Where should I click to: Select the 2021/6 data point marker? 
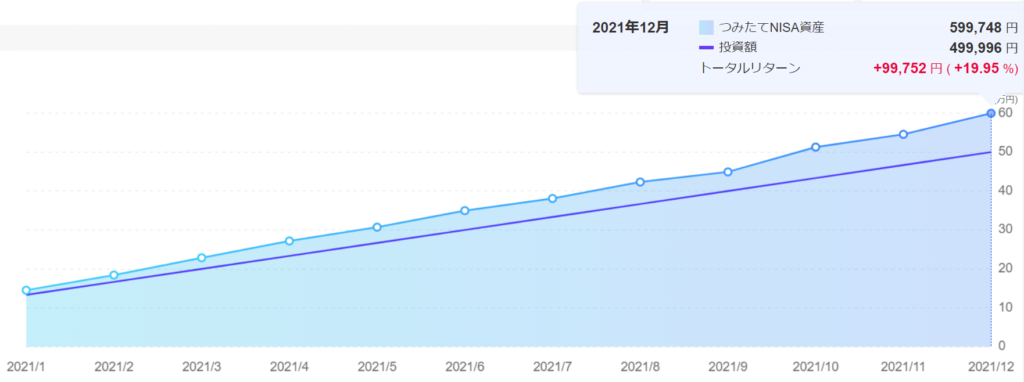pyautogui.click(x=464, y=210)
